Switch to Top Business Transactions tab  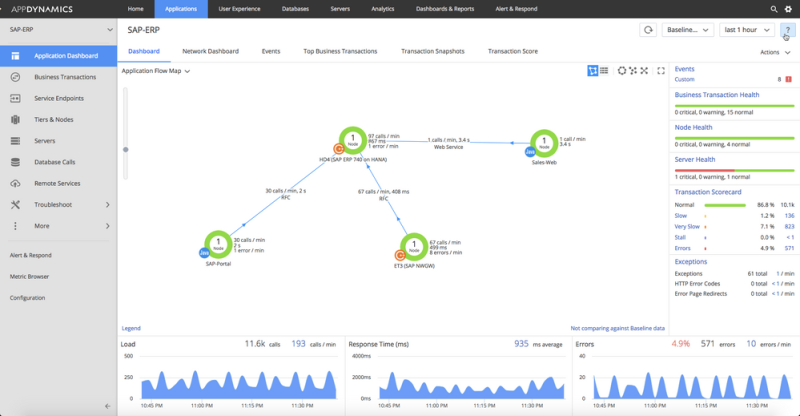point(340,51)
